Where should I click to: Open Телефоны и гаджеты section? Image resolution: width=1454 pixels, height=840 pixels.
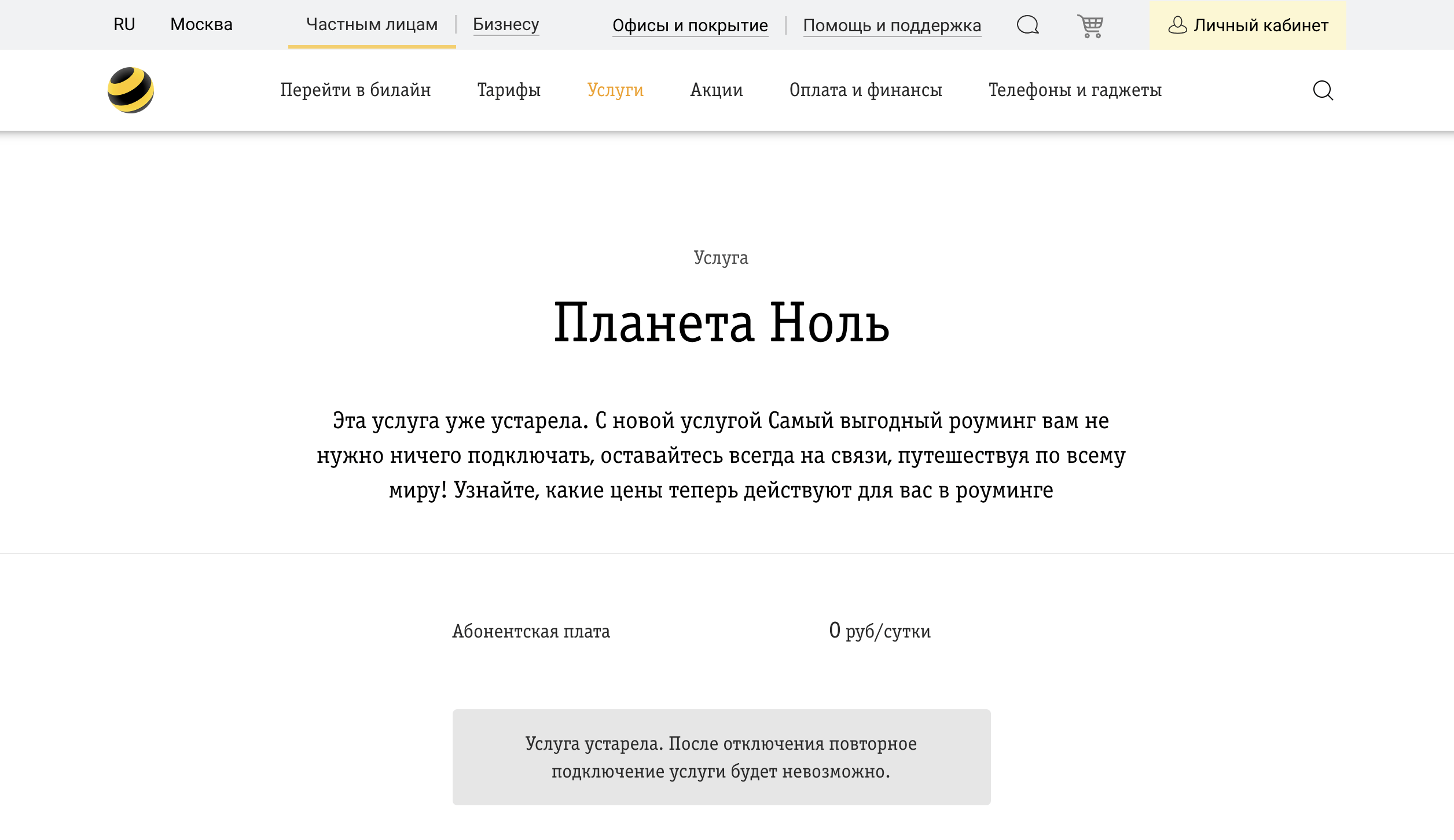[x=1075, y=90]
